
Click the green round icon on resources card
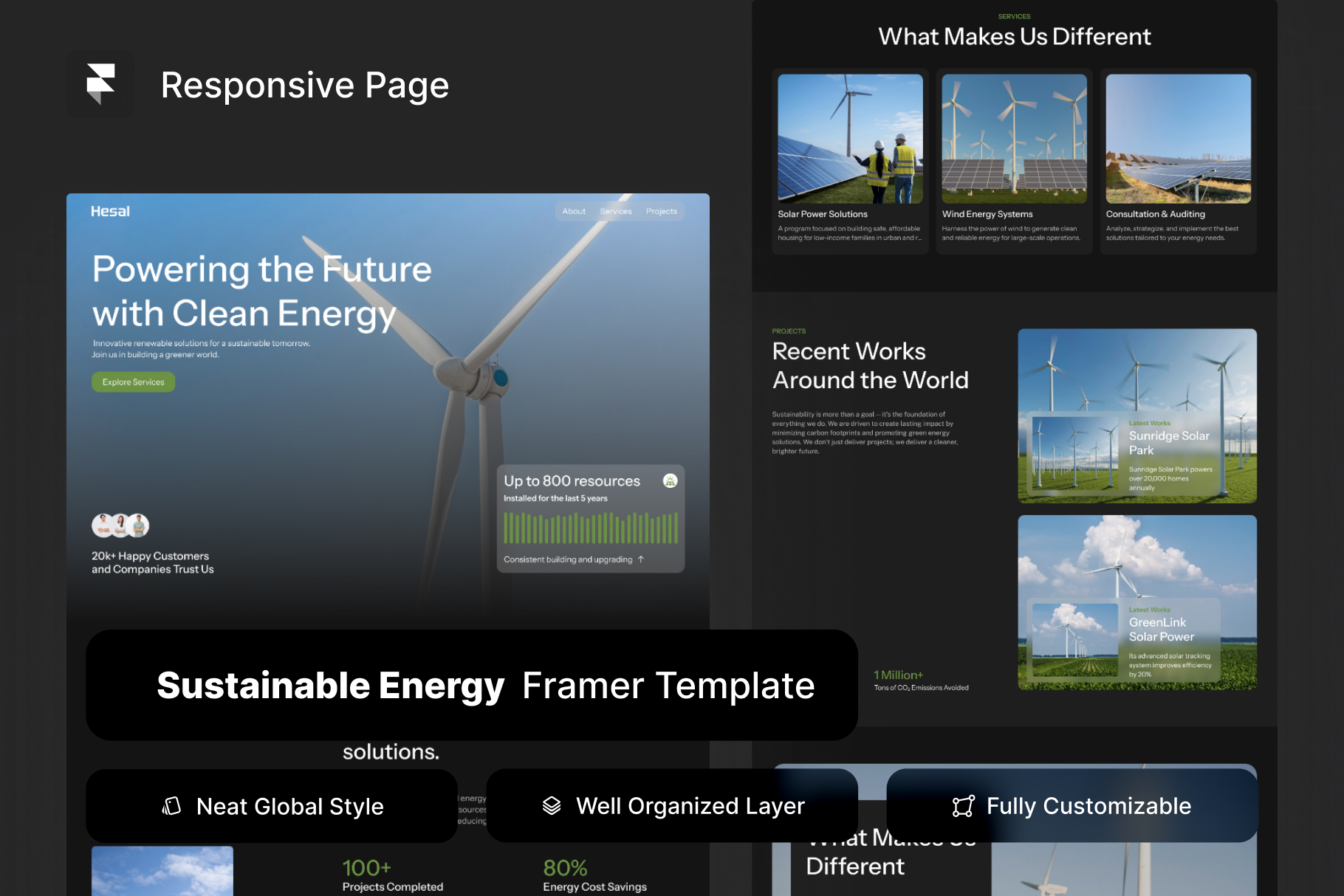click(670, 481)
